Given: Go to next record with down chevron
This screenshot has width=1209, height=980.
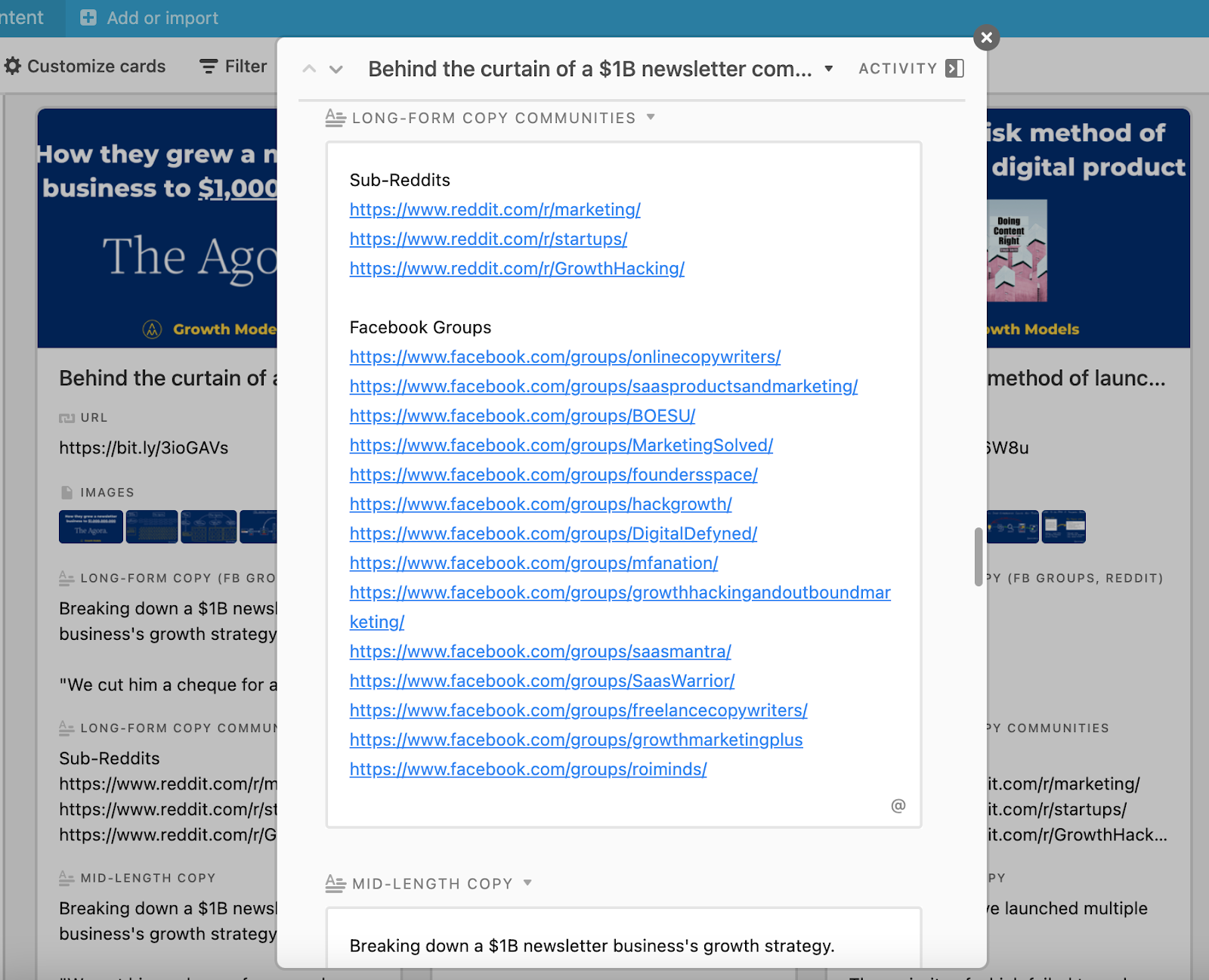Looking at the screenshot, I should (x=336, y=69).
